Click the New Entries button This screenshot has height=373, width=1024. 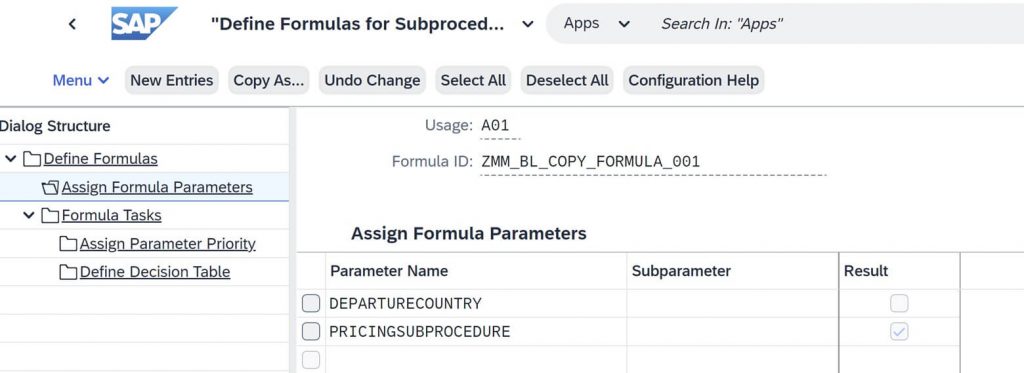point(172,80)
